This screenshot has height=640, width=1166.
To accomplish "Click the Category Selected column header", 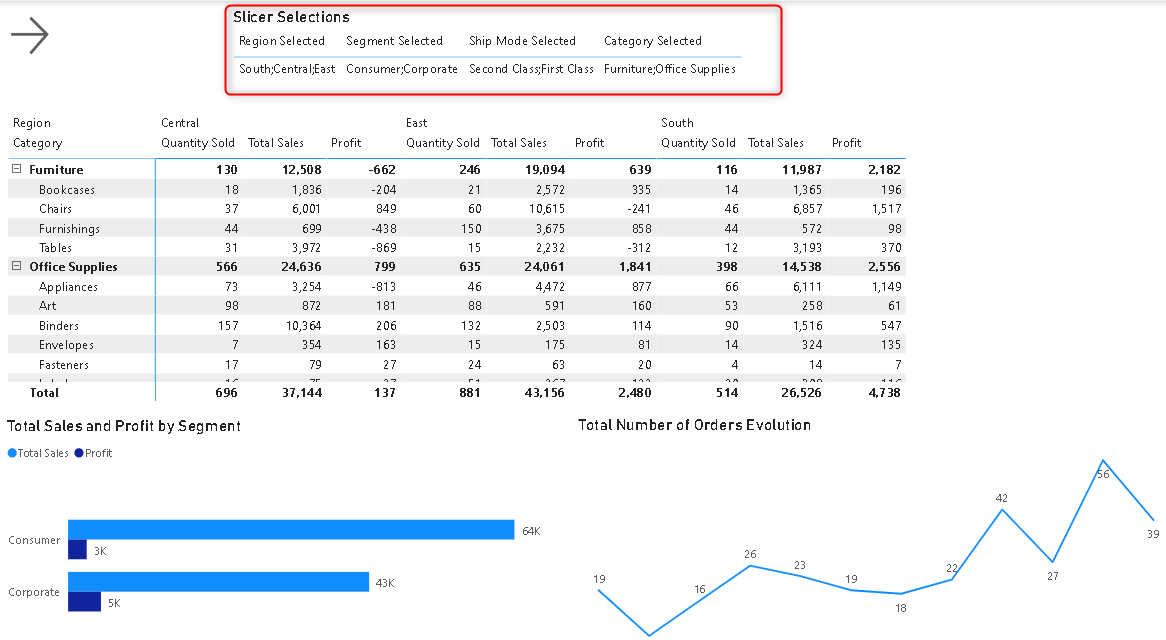I will pos(652,41).
